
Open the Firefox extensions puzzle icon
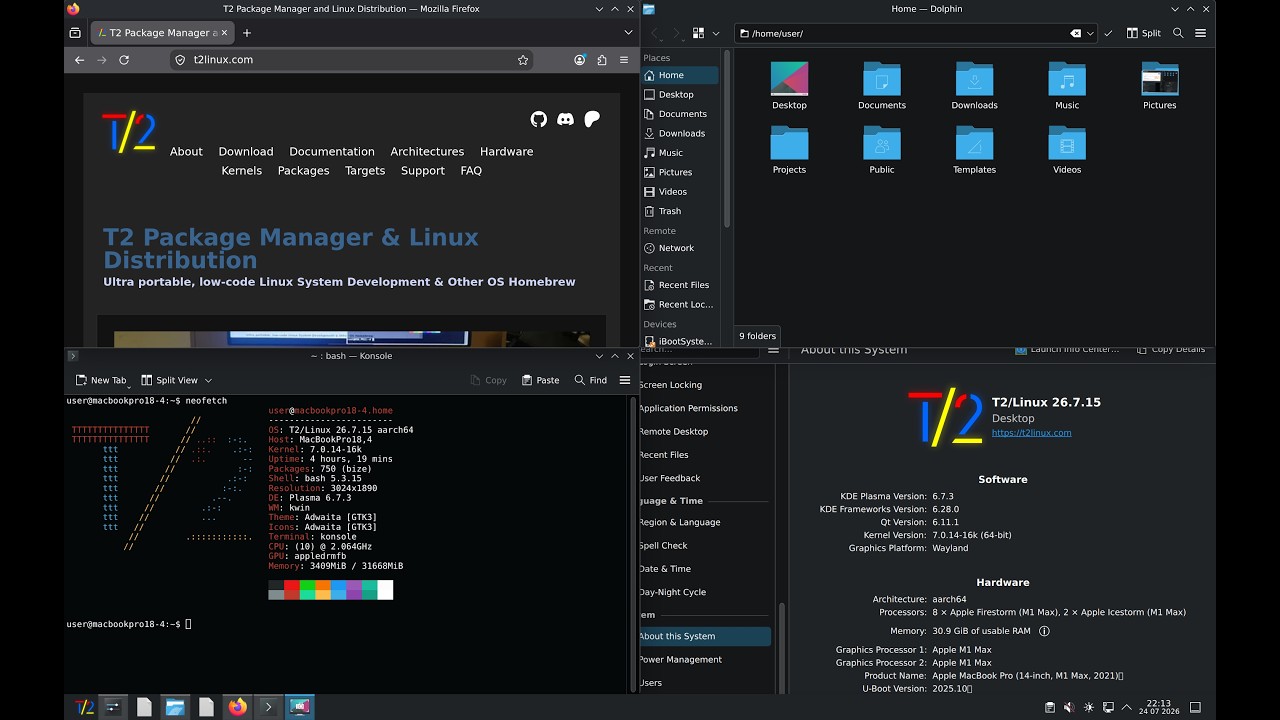click(601, 60)
